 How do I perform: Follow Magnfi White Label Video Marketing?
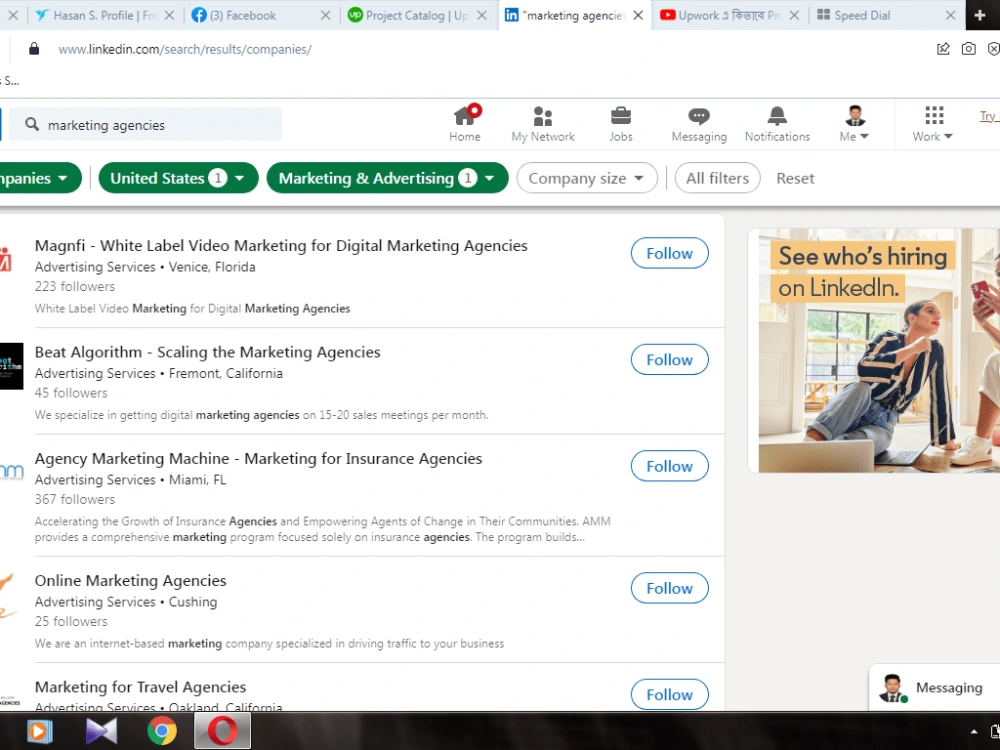[670, 253]
